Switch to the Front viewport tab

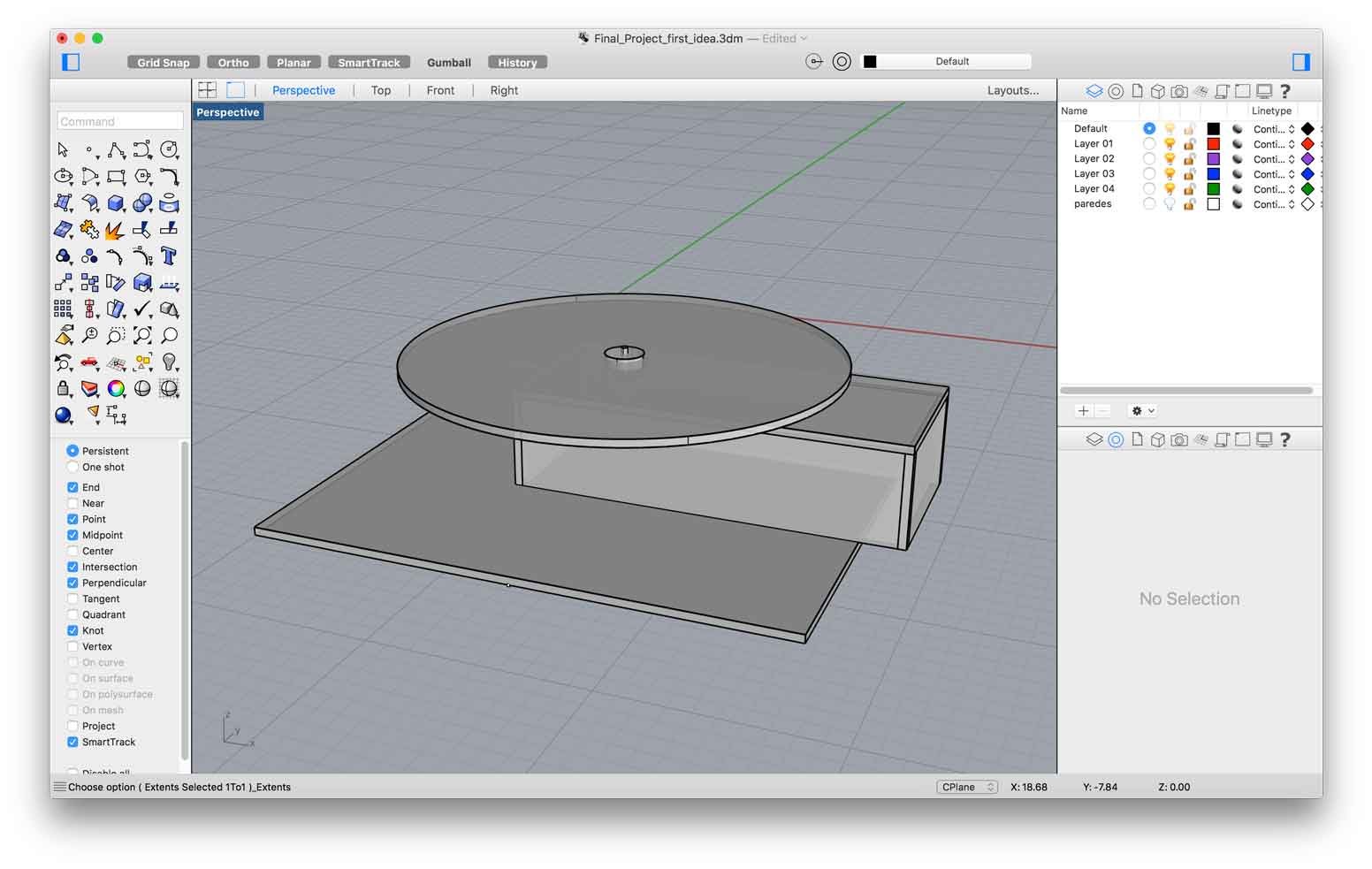click(x=440, y=90)
